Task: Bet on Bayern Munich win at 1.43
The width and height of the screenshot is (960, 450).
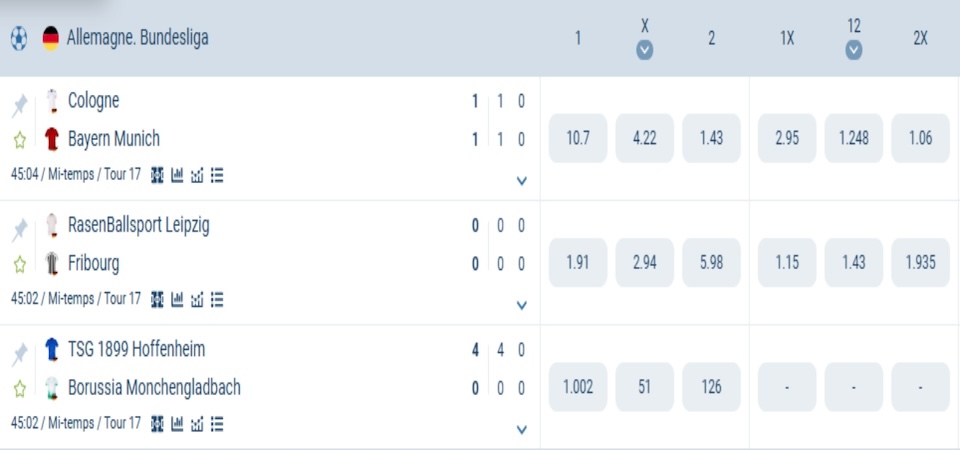Action: pyautogui.click(x=711, y=138)
